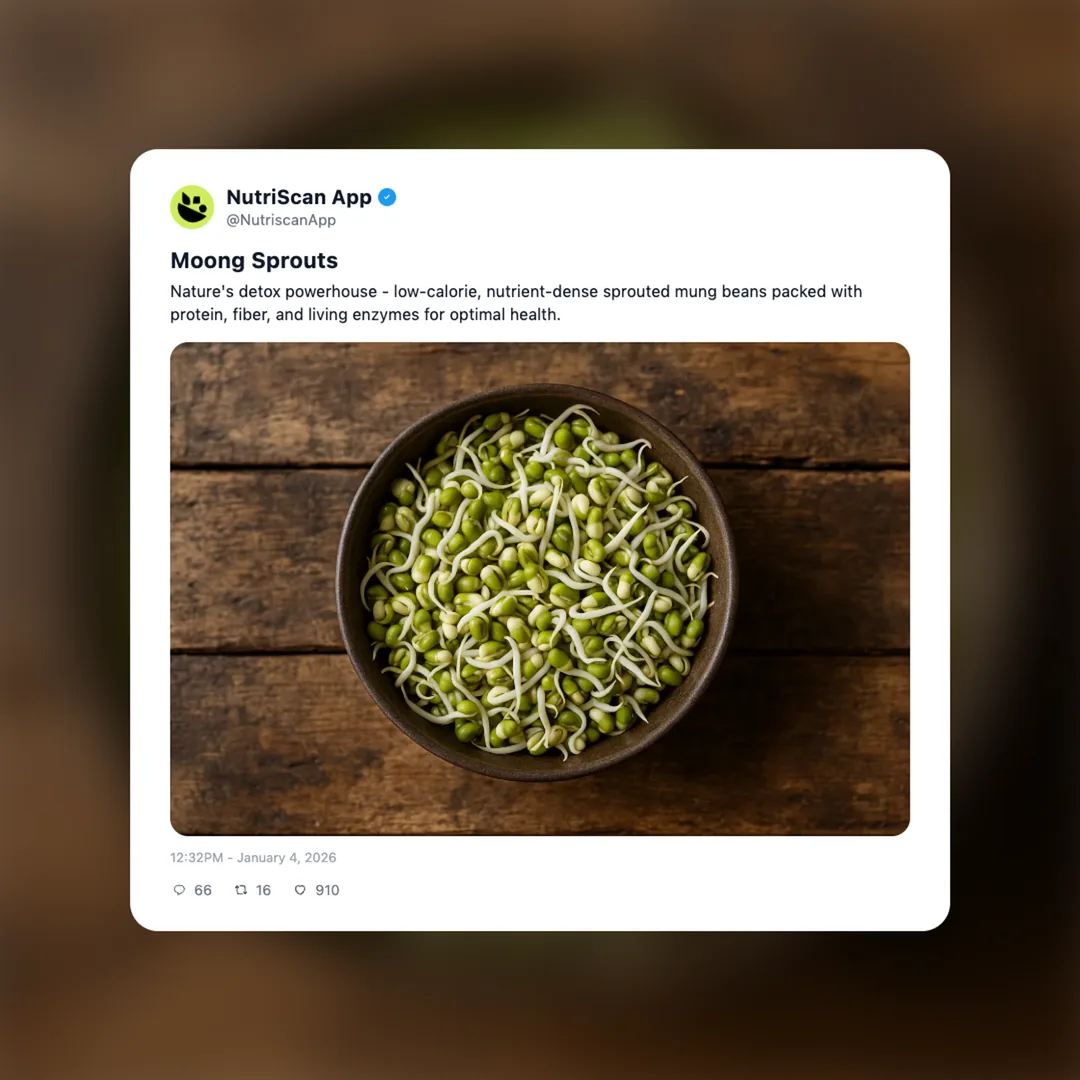Select the Moong Sprouts heading
Viewport: 1080px width, 1080px height.
tap(254, 260)
